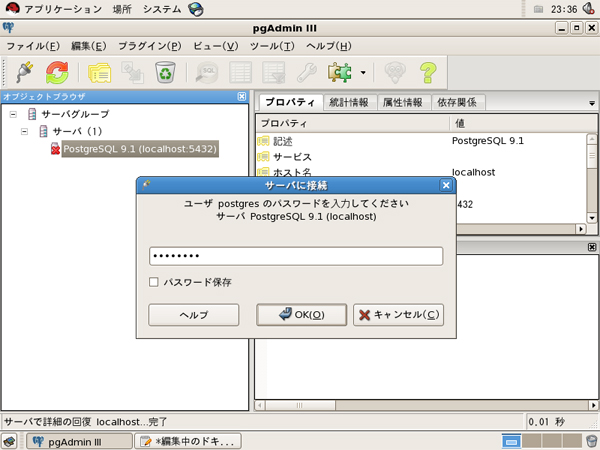
Task: Click the recycle bin drop icon
Action: tap(165, 72)
